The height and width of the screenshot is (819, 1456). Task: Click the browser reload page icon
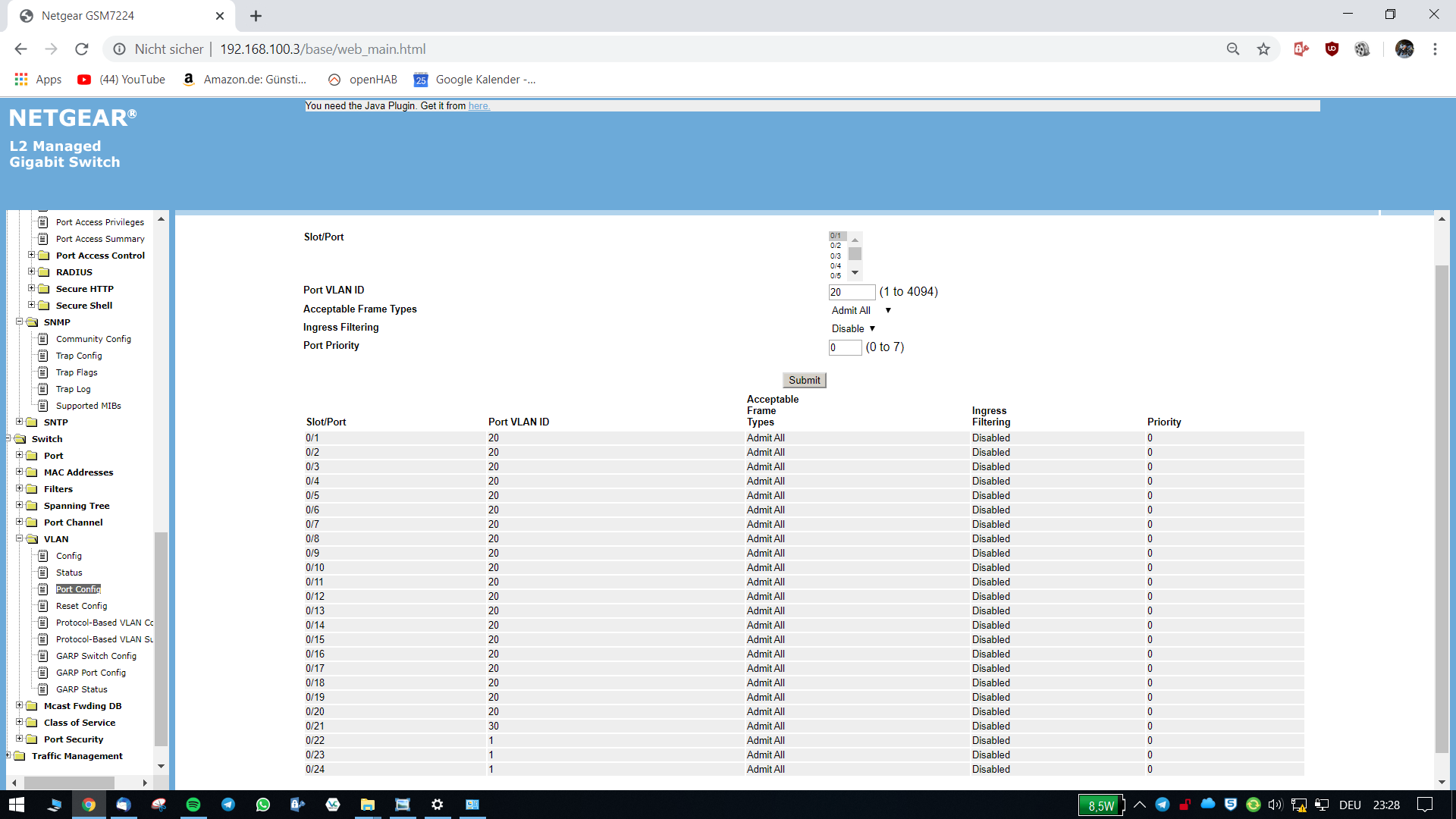82,49
